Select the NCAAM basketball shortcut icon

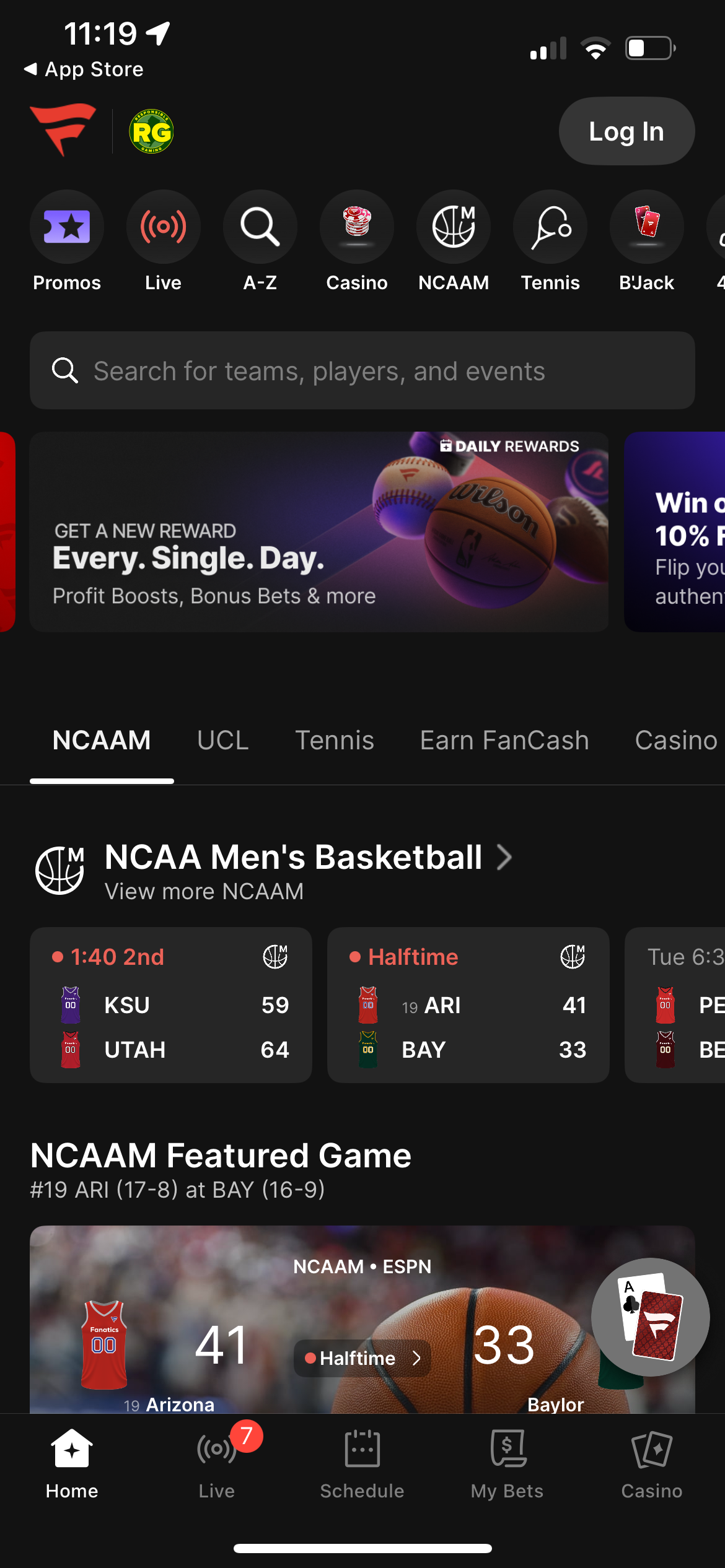454,227
